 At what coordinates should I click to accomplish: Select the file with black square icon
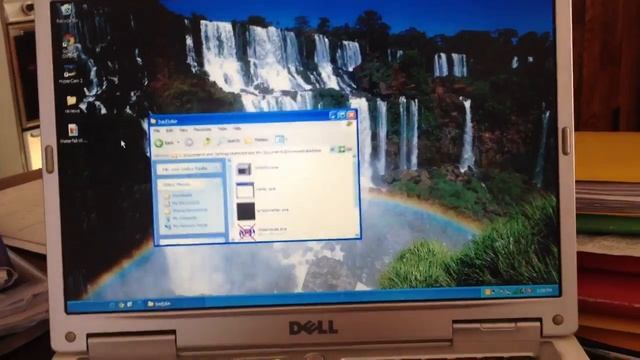pos(246,211)
